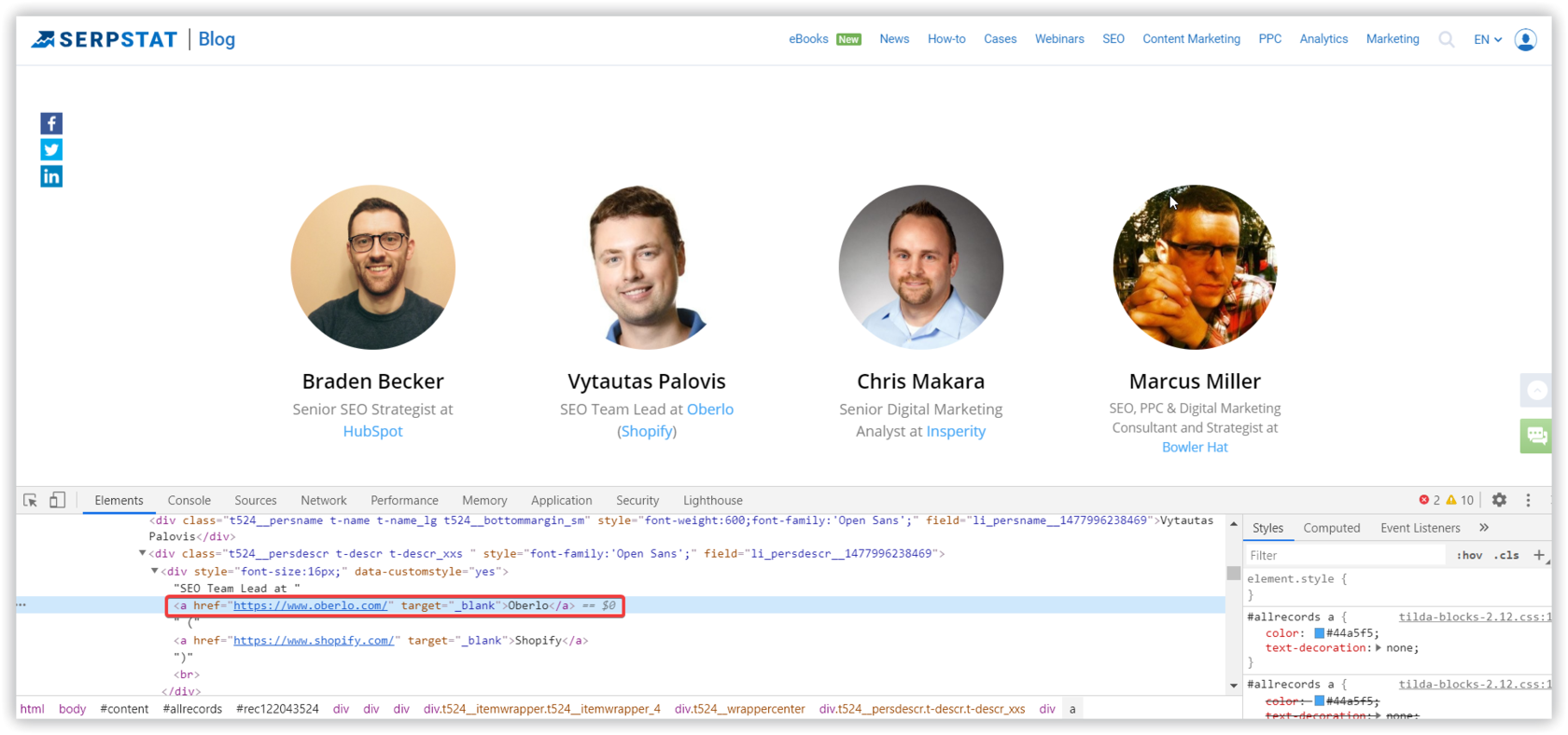1568x735 pixels.
Task: Follow the Oberlo link under Vytautas Palovis
Action: [x=710, y=409]
